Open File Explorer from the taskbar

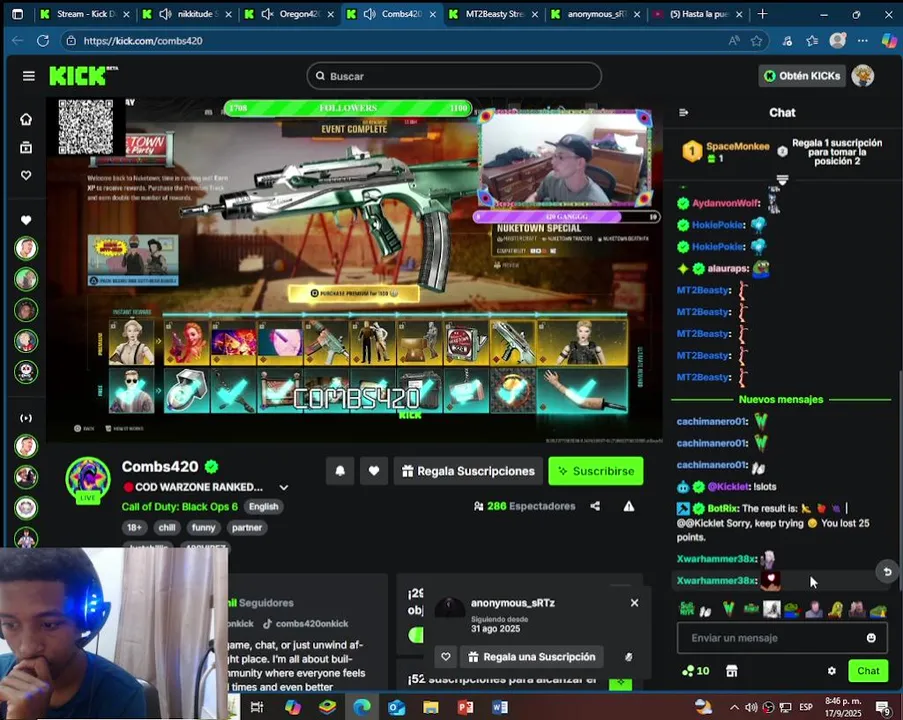(431, 707)
